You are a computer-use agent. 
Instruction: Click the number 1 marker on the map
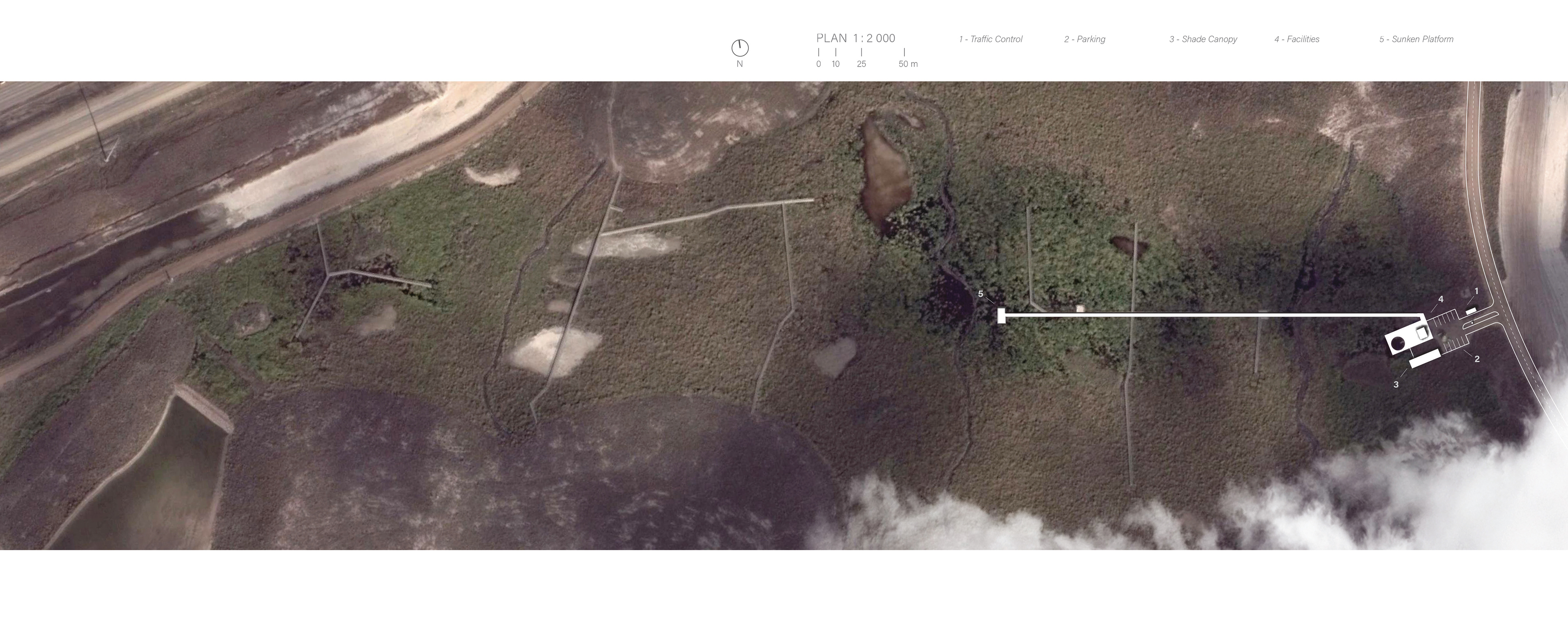1476,291
